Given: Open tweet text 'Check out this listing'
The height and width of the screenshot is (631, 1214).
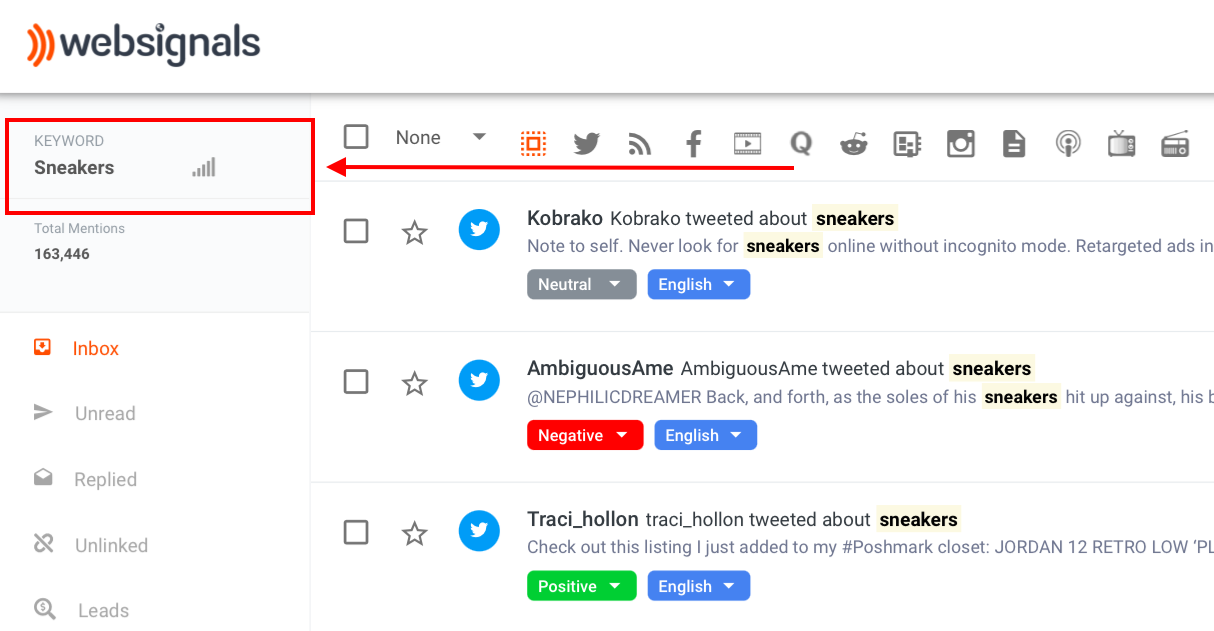Looking at the screenshot, I should click(x=870, y=547).
